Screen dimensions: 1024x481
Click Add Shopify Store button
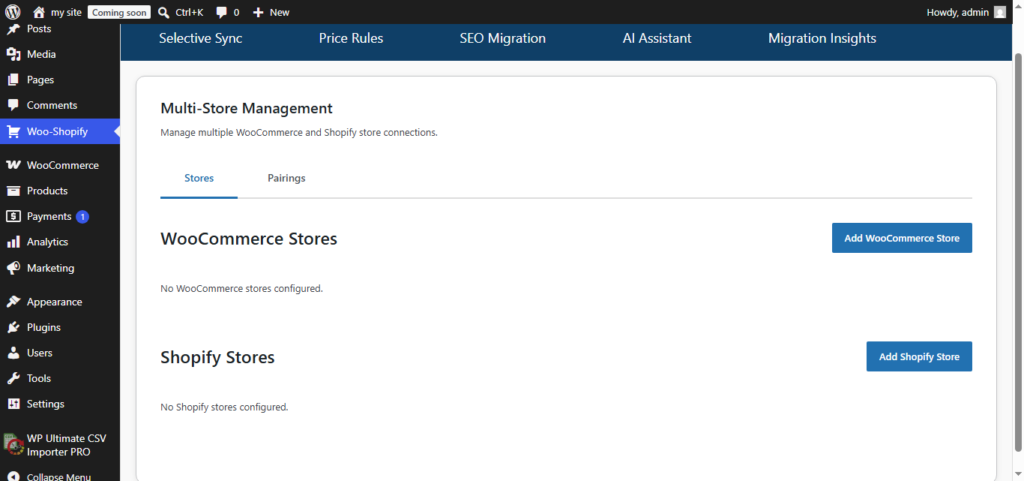pos(919,356)
